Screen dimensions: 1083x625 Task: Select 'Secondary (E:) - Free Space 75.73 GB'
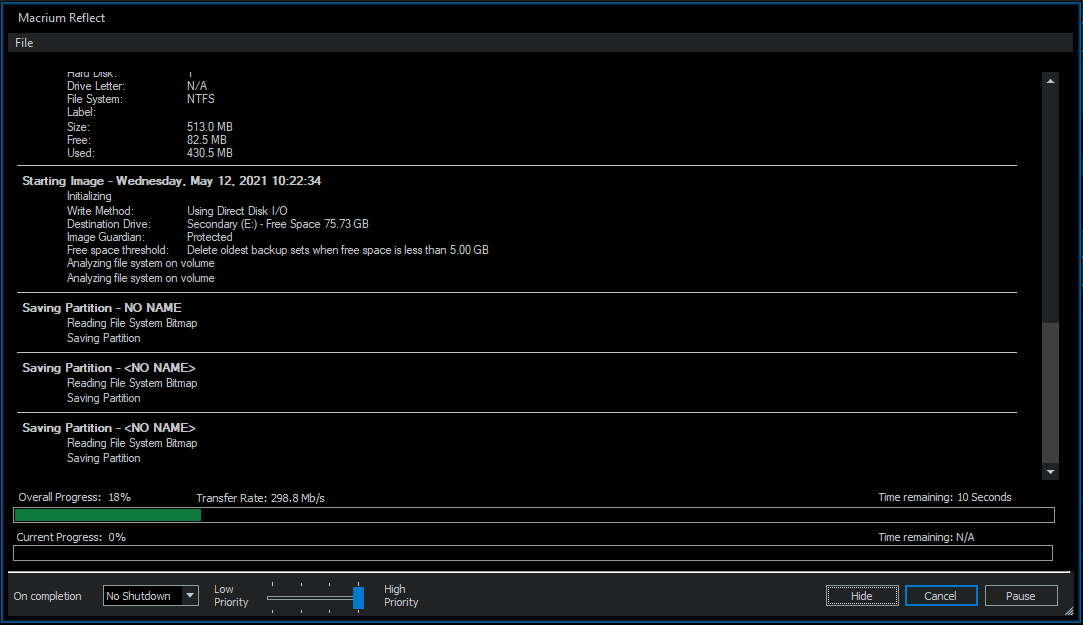tap(278, 224)
